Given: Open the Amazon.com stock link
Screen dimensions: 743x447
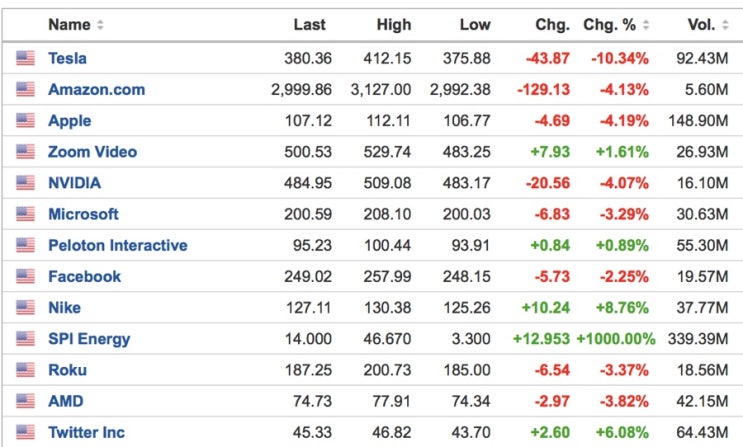Looking at the screenshot, I should tap(97, 89).
